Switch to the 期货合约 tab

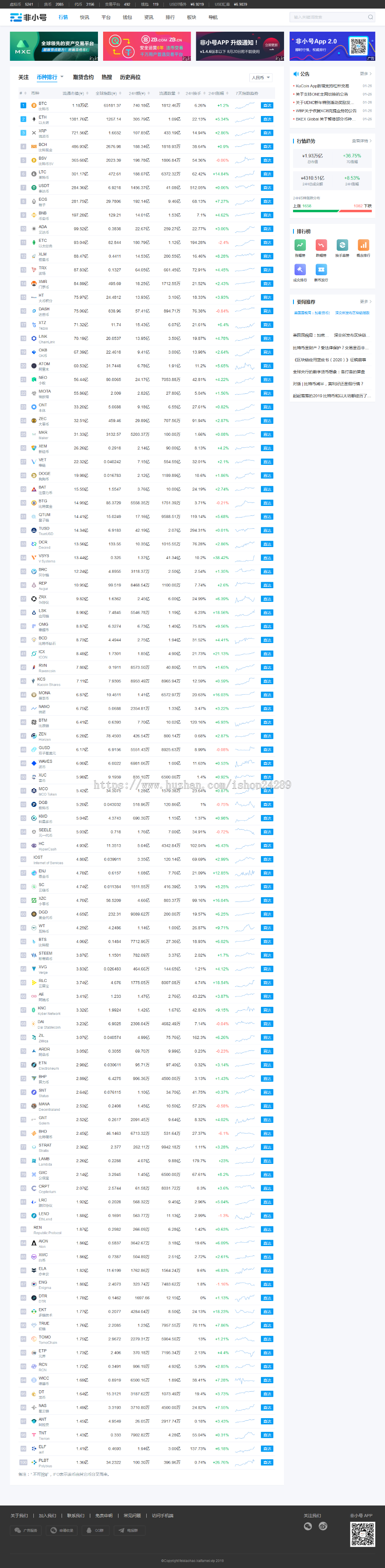pos(83,77)
